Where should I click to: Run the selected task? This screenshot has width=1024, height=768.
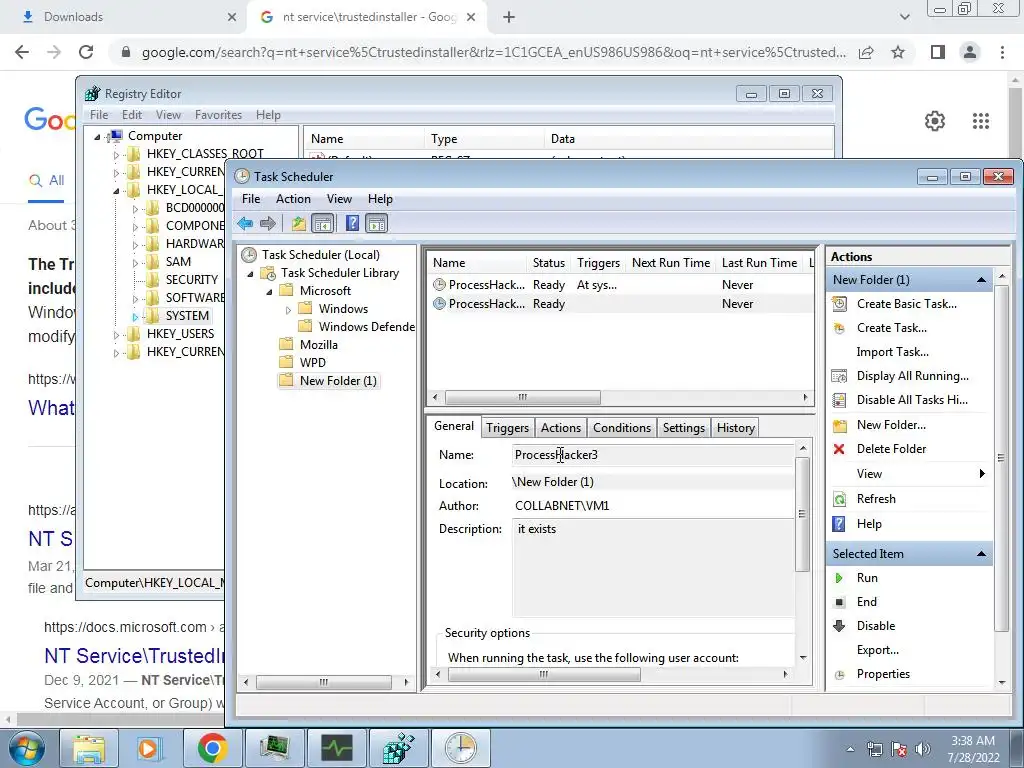click(867, 578)
